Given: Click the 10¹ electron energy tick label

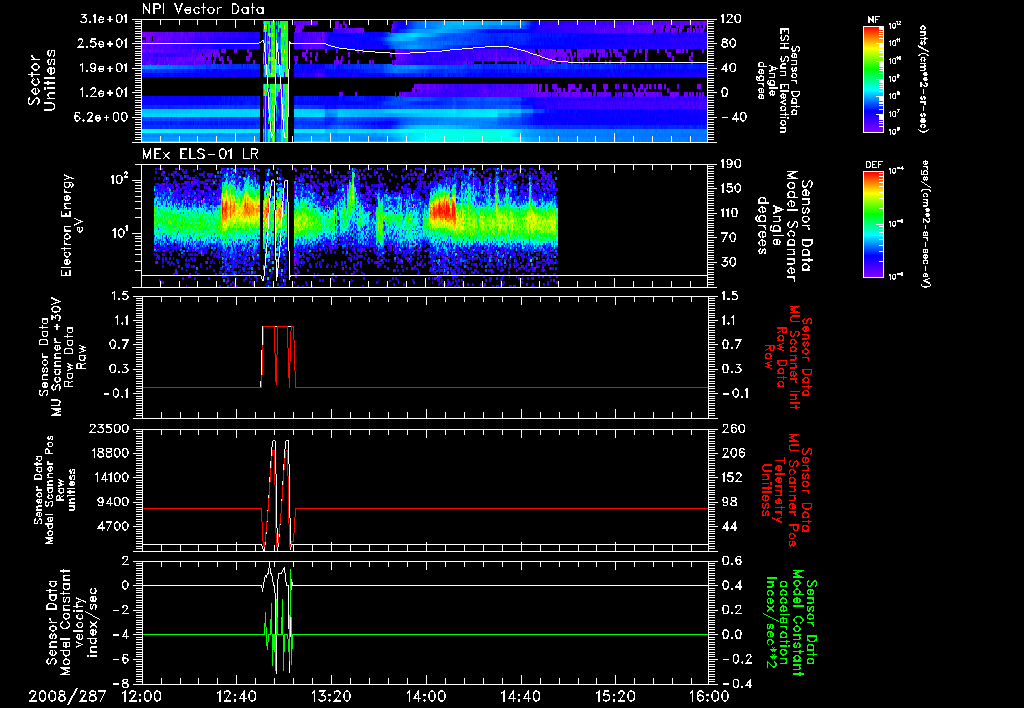Looking at the screenshot, I should (118, 233).
